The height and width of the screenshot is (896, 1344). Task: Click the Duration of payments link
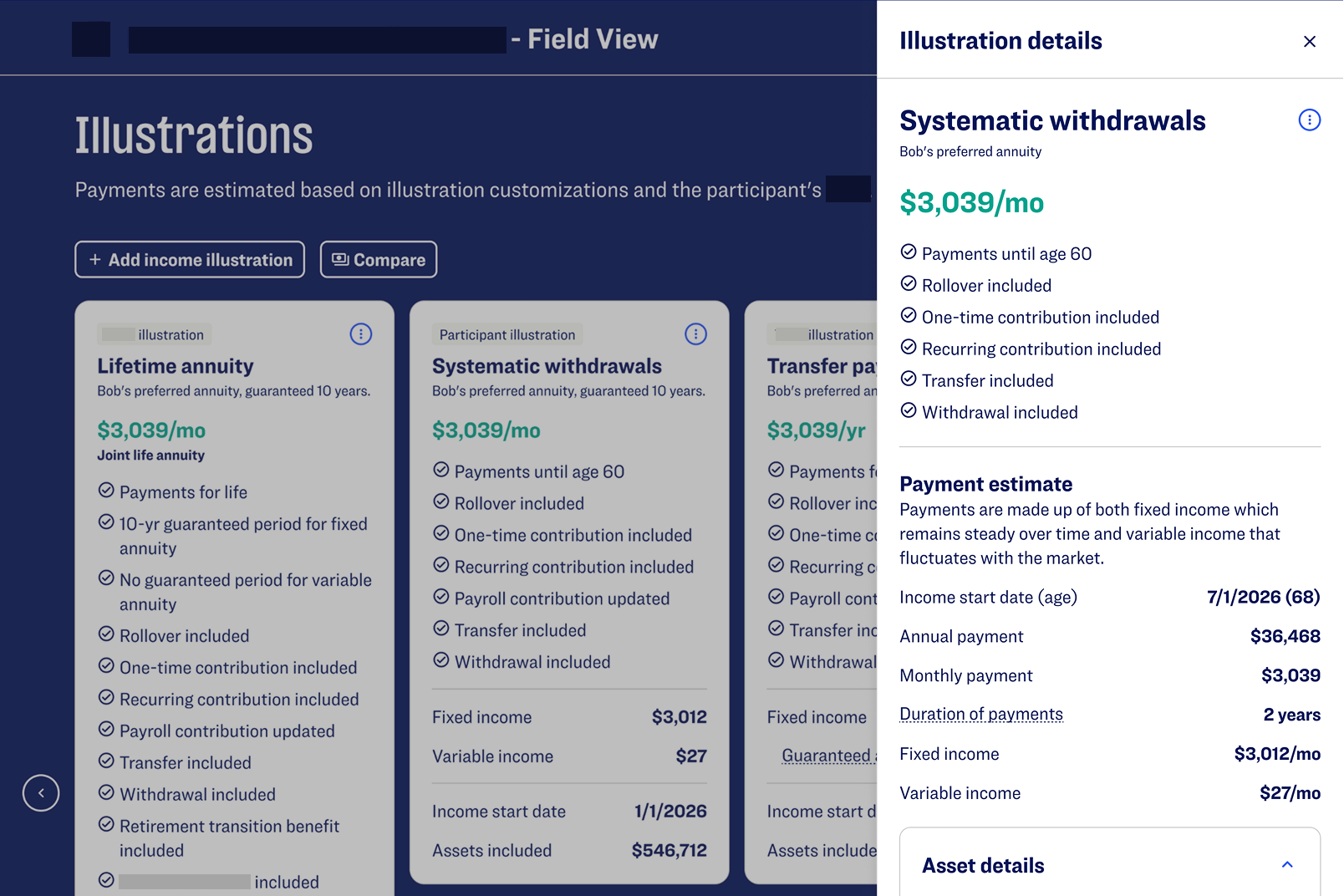981,715
